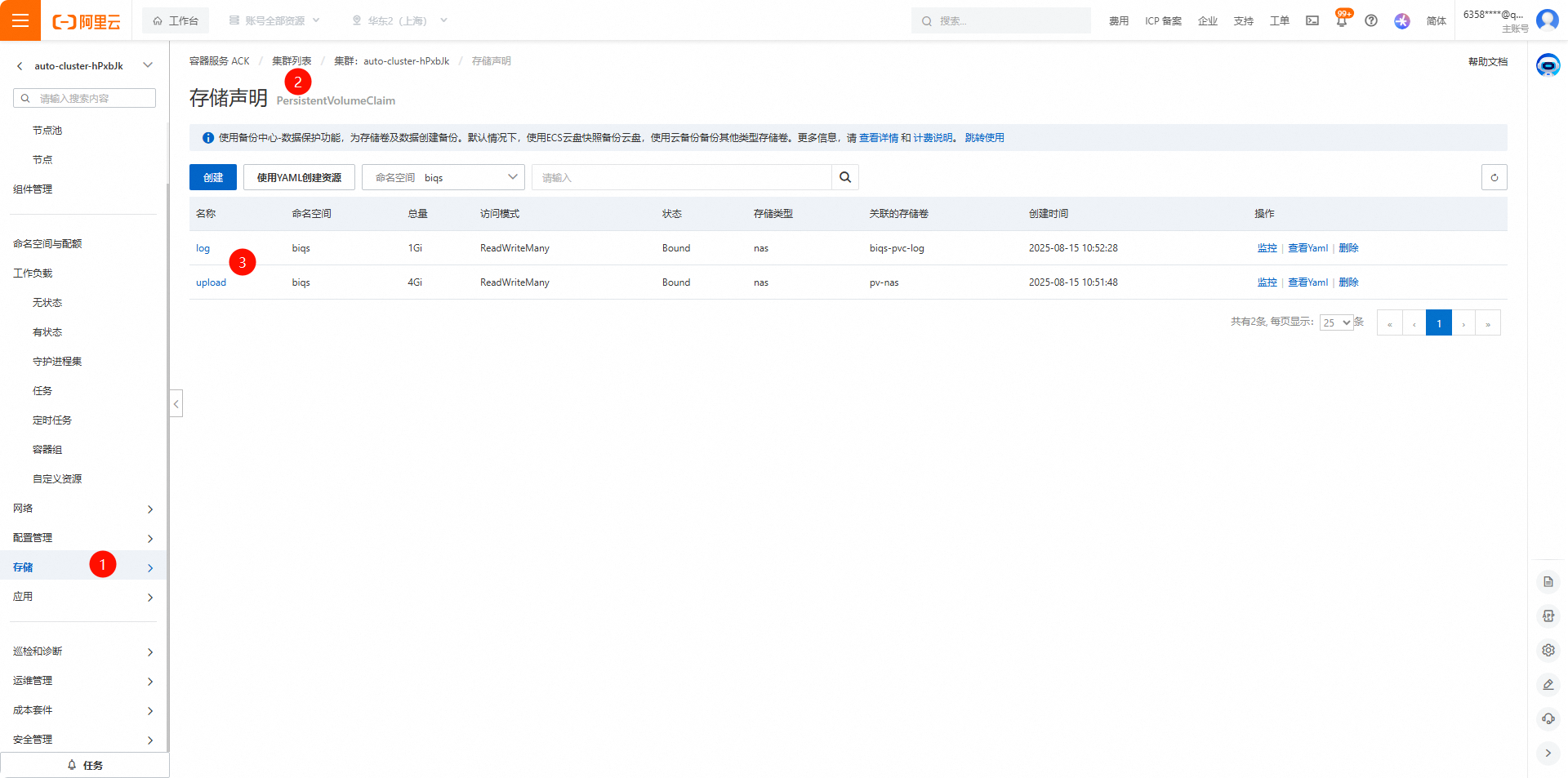Click 使用YAML创建资源 button
The width and height of the screenshot is (1568, 778).
coord(299,177)
